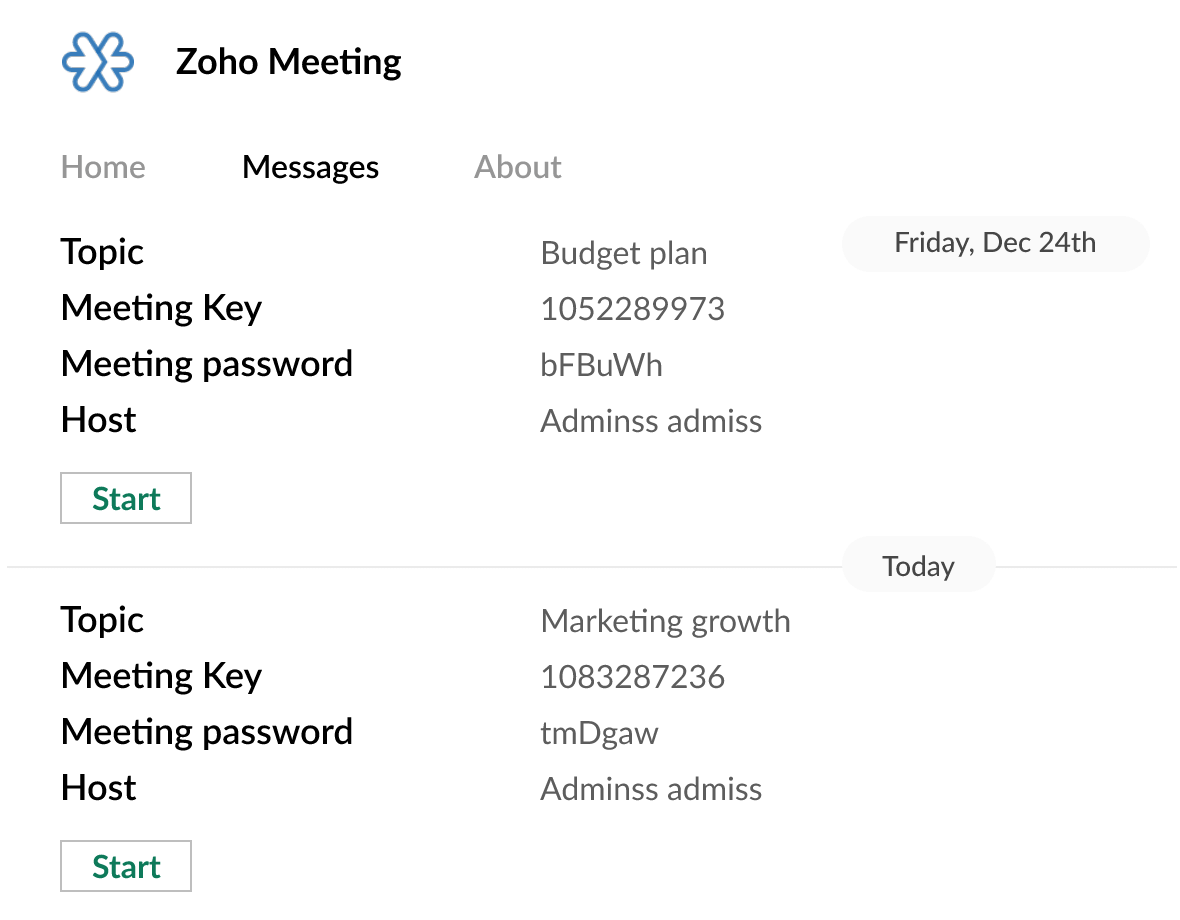Select the Today date pill
This screenshot has width=1180, height=920.
tap(918, 565)
